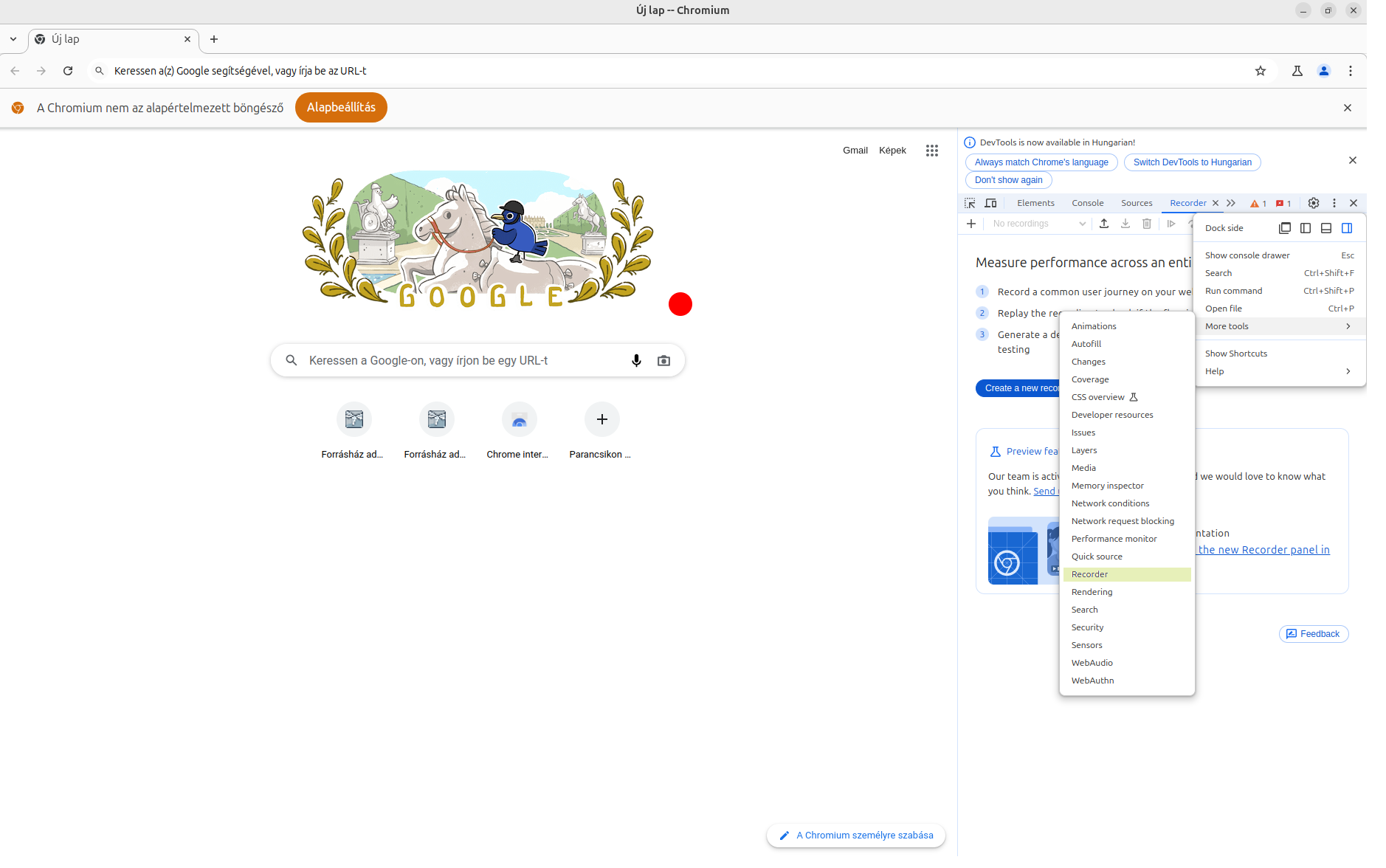Expand the More tools submenu
The height and width of the screenshot is (868, 1386).
1280,326
